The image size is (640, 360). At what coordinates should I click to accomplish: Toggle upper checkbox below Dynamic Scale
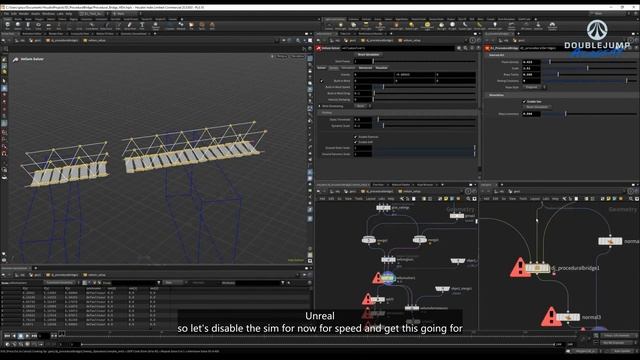point(356,137)
